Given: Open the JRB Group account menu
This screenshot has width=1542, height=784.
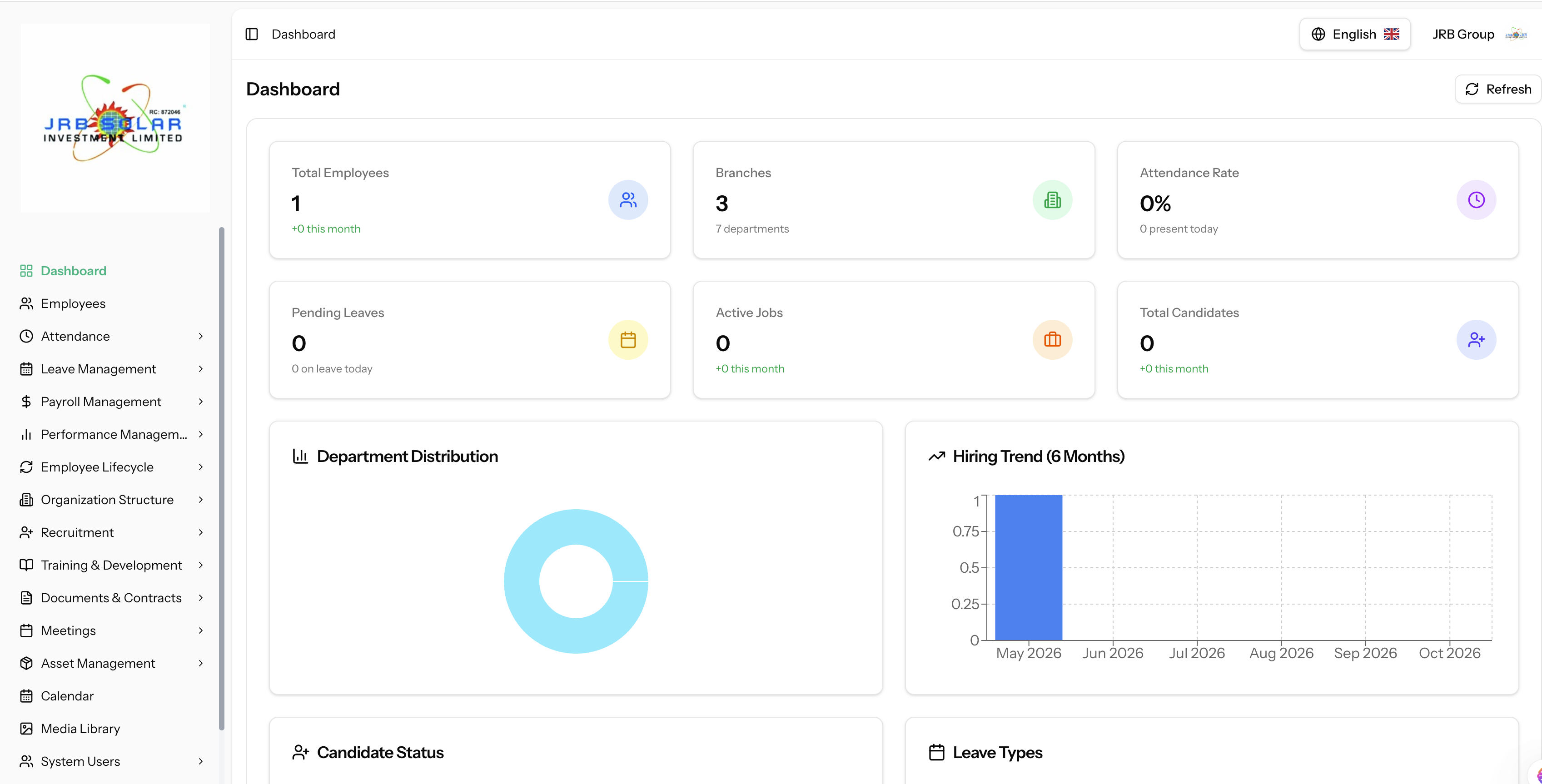Looking at the screenshot, I should point(1480,34).
